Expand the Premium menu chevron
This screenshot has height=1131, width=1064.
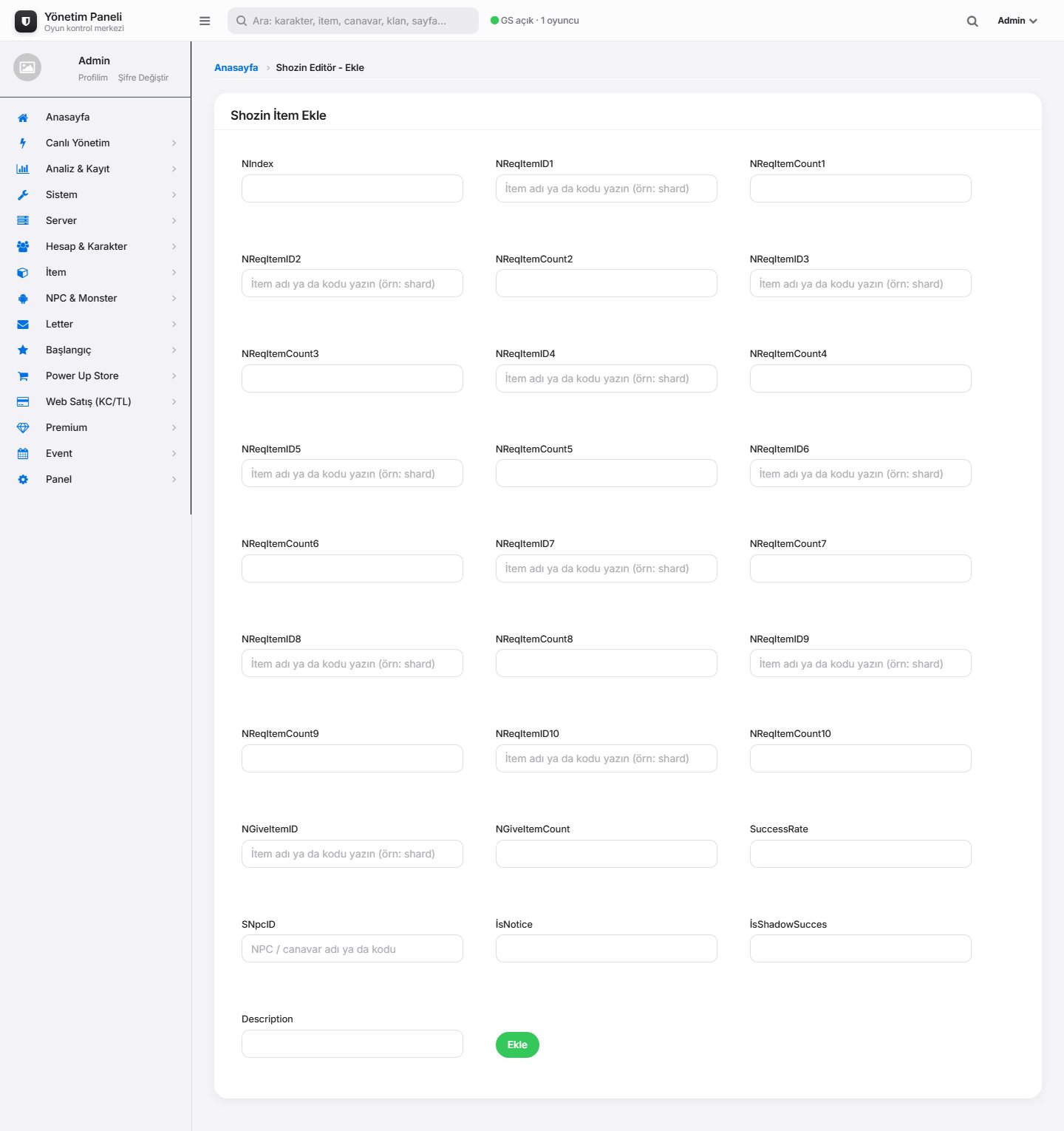tap(174, 428)
